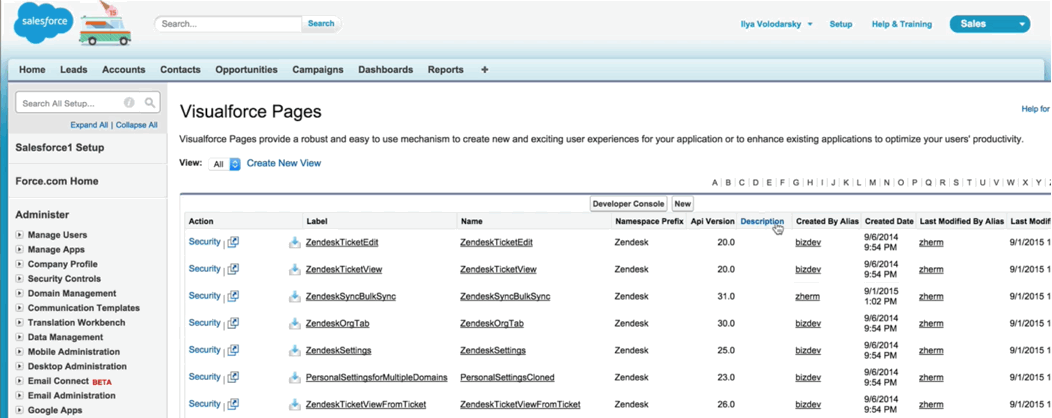Expand the Company Profile tree node
The image size is (1052, 418).
click(x=19, y=264)
